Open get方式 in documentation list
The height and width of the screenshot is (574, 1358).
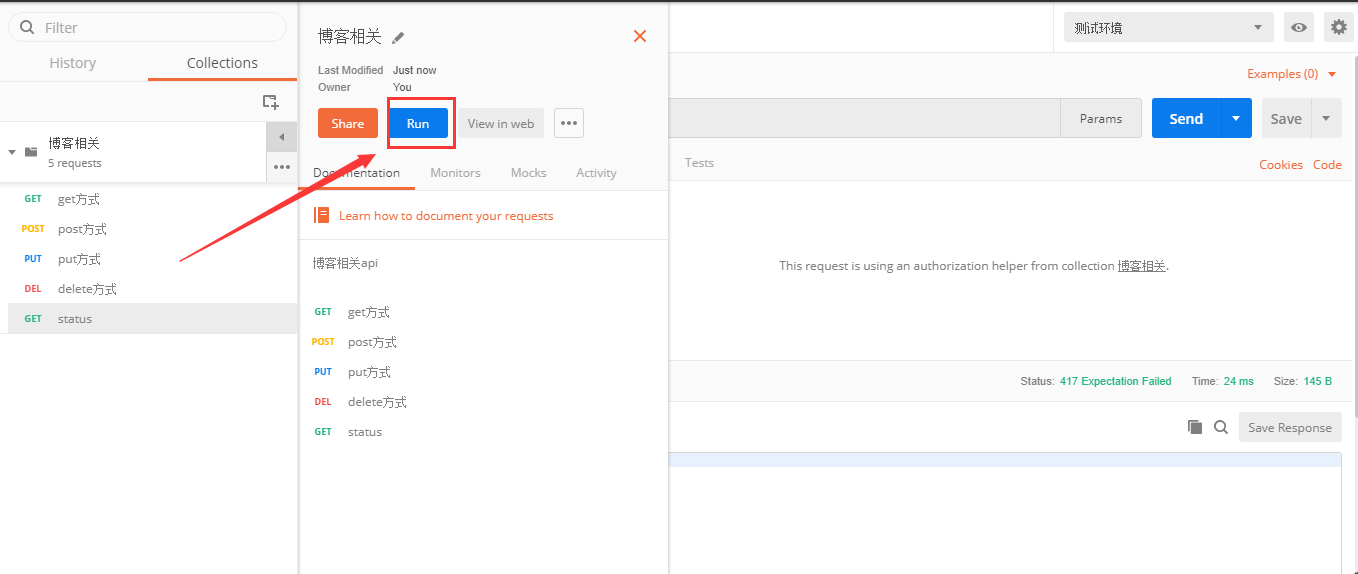(x=368, y=312)
